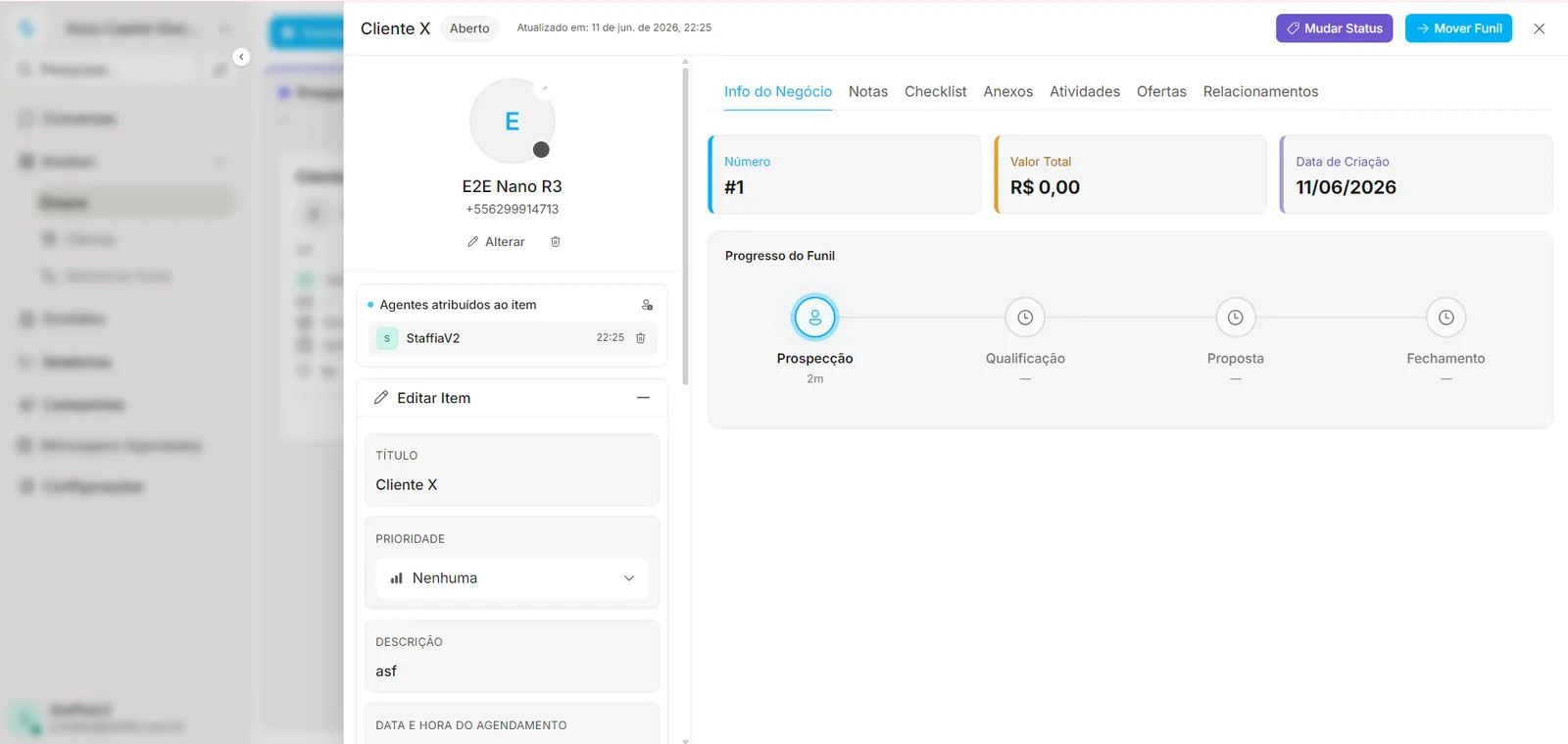Click the E2E Nano R3 contact name
The height and width of the screenshot is (744, 1568).
tap(513, 186)
